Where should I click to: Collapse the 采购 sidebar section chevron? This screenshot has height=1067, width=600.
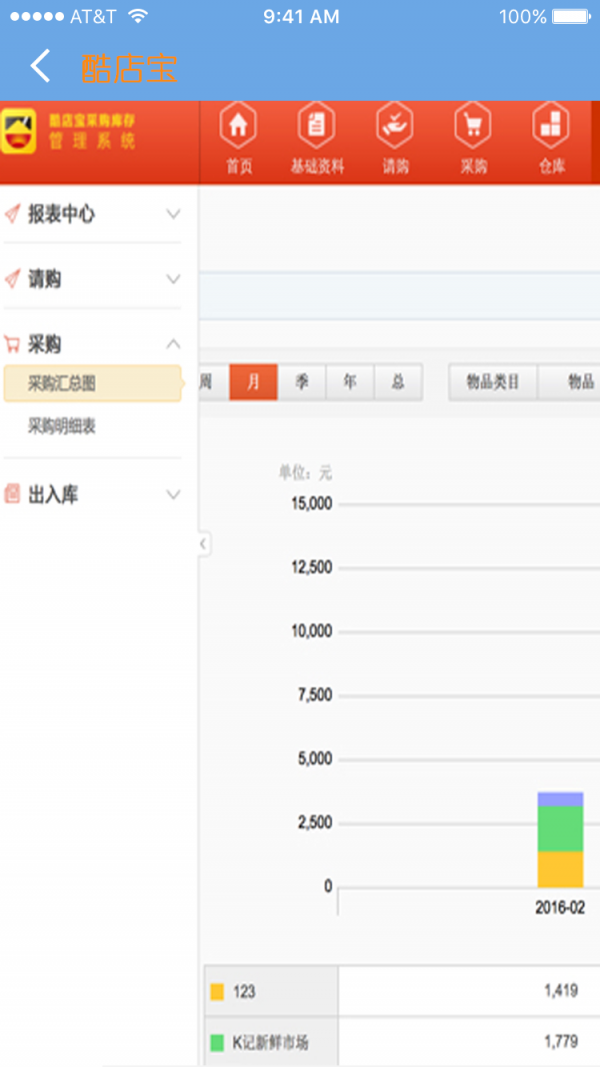[173, 344]
